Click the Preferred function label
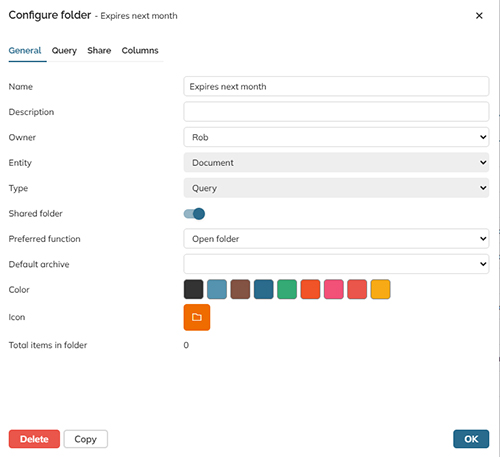This screenshot has width=500, height=457. point(44,239)
